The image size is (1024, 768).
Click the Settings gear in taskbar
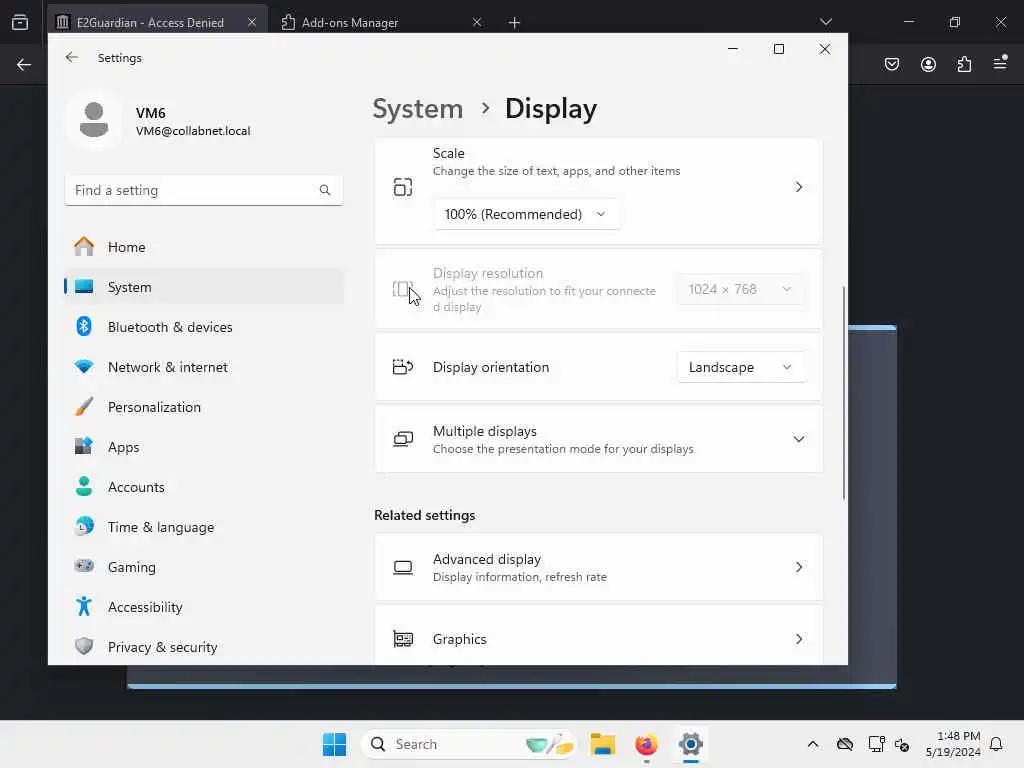tap(690, 744)
